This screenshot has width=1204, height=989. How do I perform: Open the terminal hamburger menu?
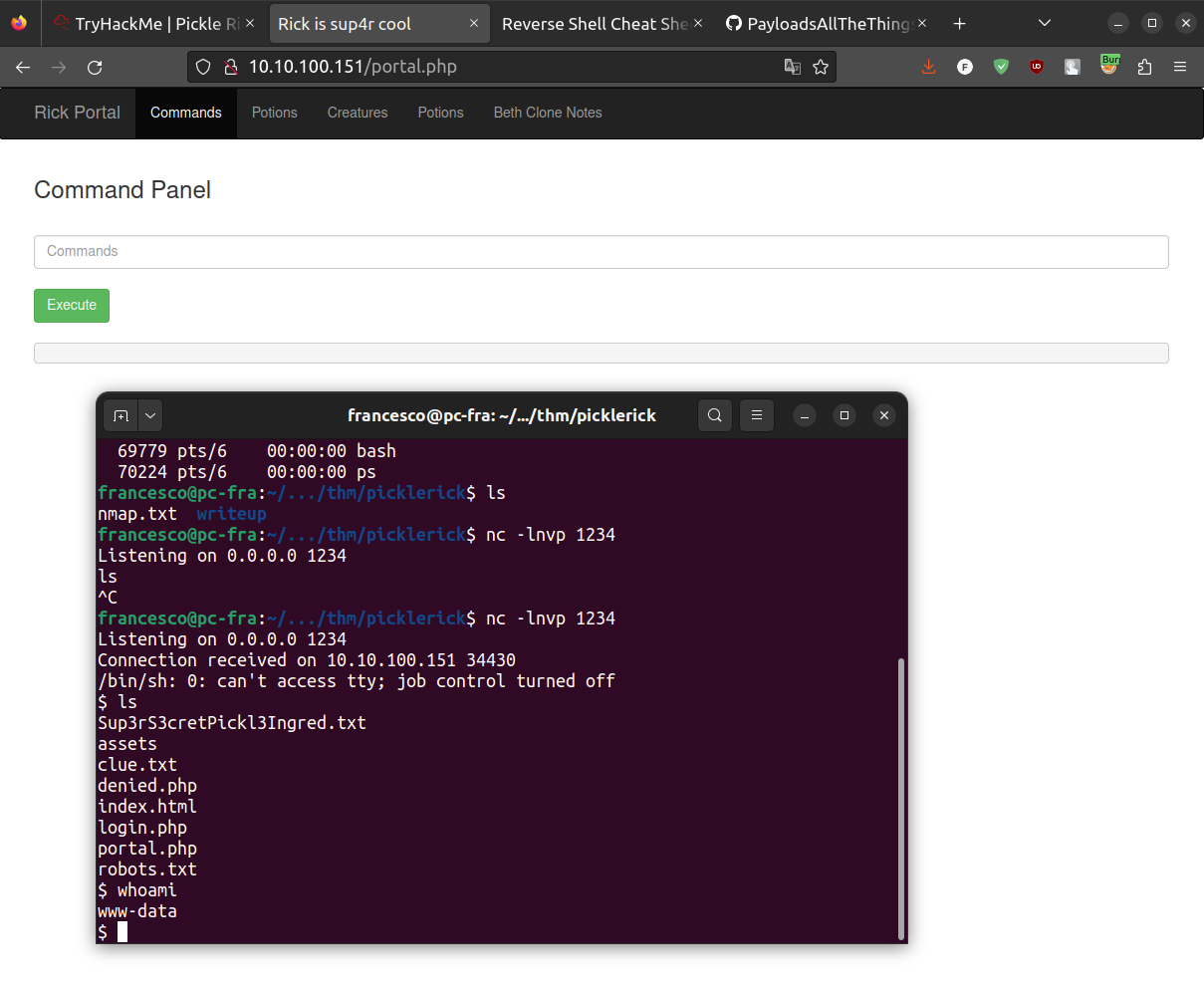(757, 415)
